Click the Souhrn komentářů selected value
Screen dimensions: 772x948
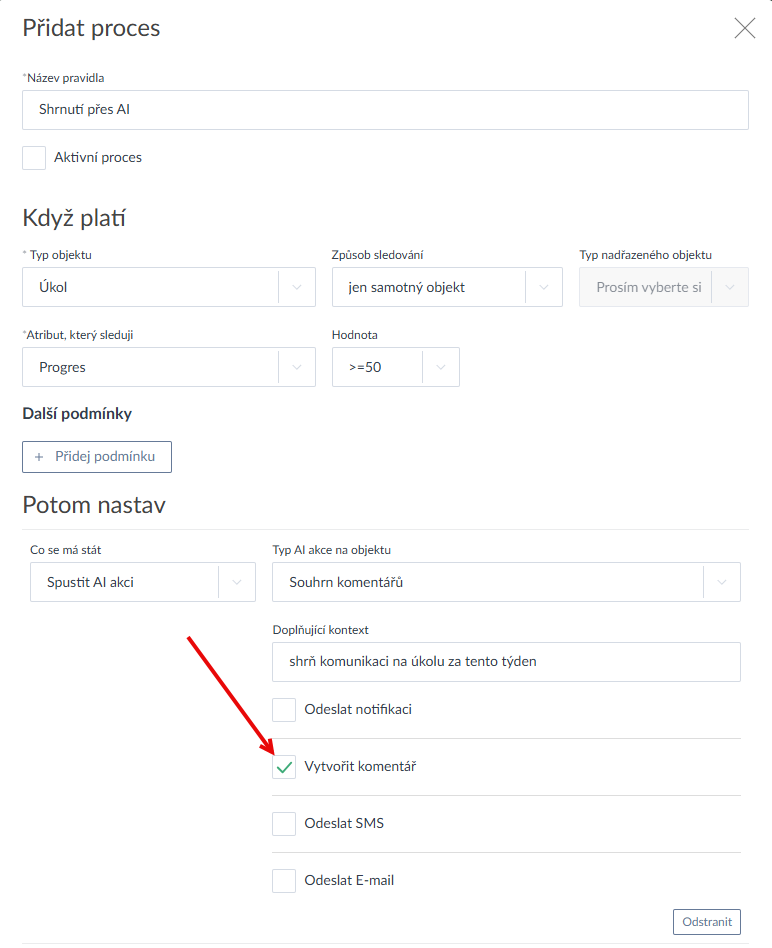coord(346,582)
